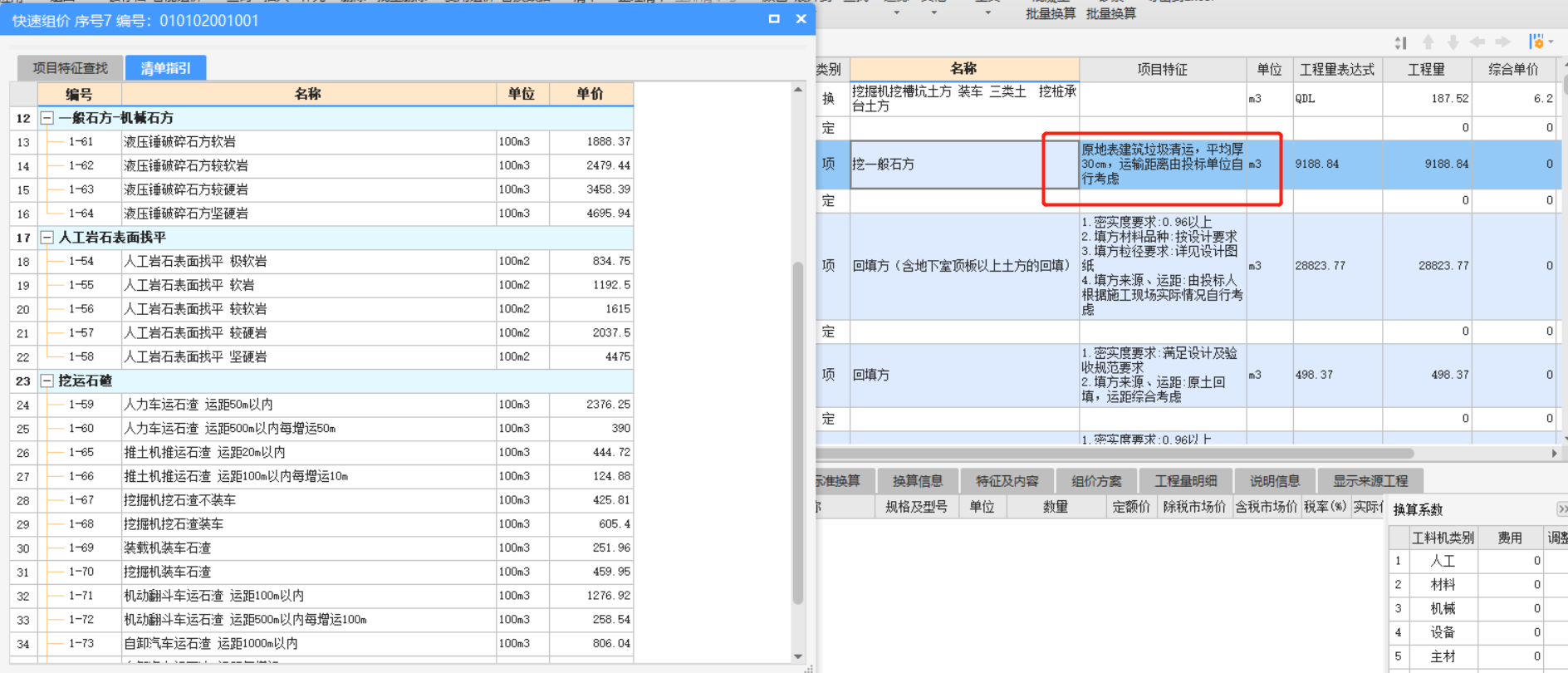Click the vertical scrollbar thumb in the dialog list
This screenshot has width=1568, height=673.
click(798, 432)
